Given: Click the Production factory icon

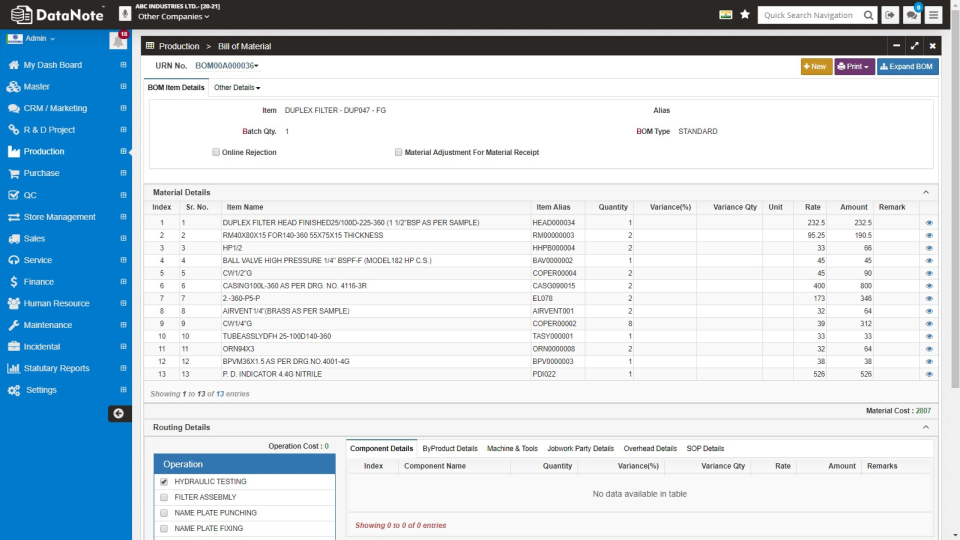Looking at the screenshot, I should 13,152.
